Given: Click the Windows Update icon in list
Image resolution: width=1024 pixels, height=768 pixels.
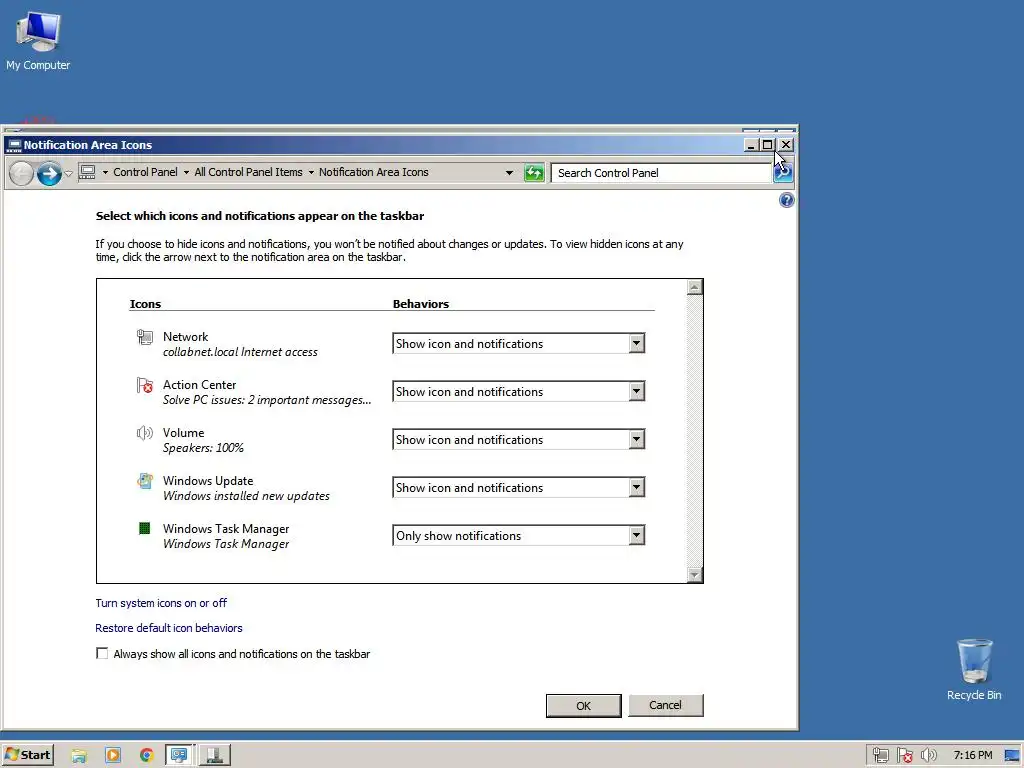Looking at the screenshot, I should pos(144,481).
